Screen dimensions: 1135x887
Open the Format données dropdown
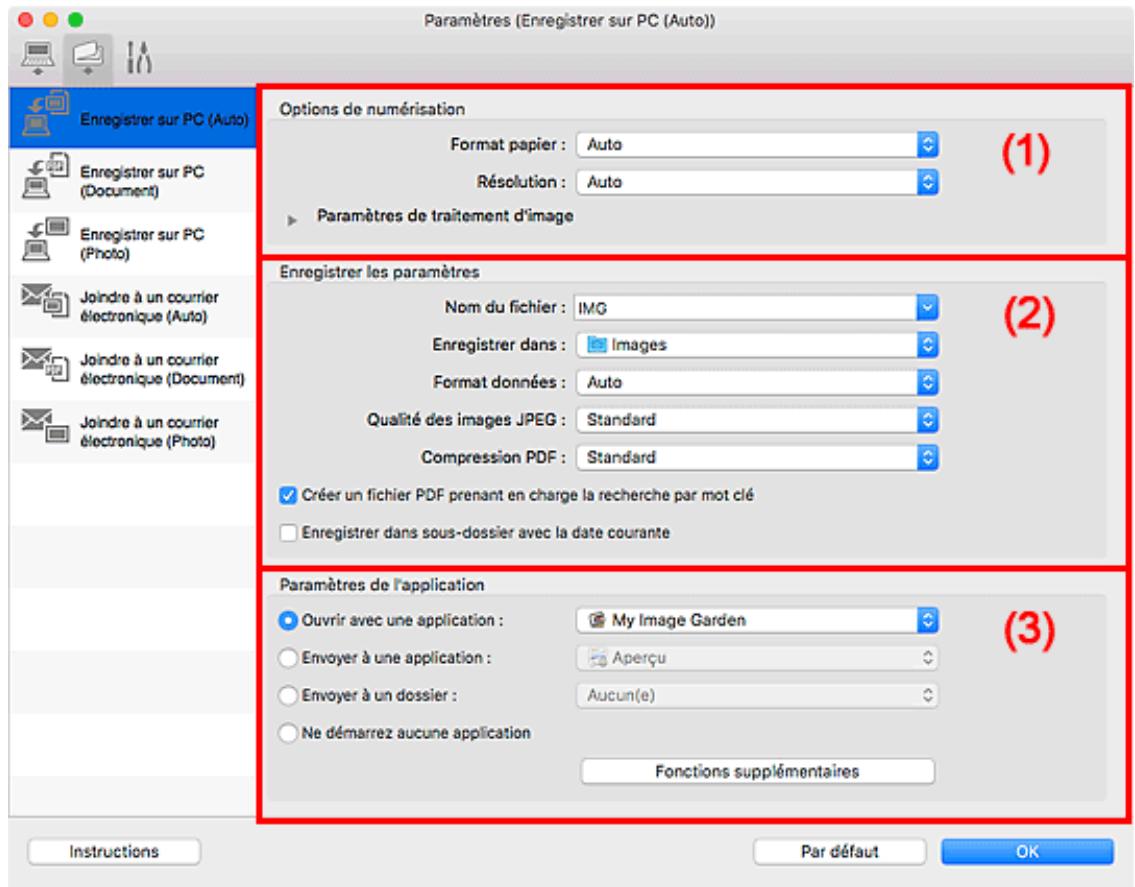point(757,382)
